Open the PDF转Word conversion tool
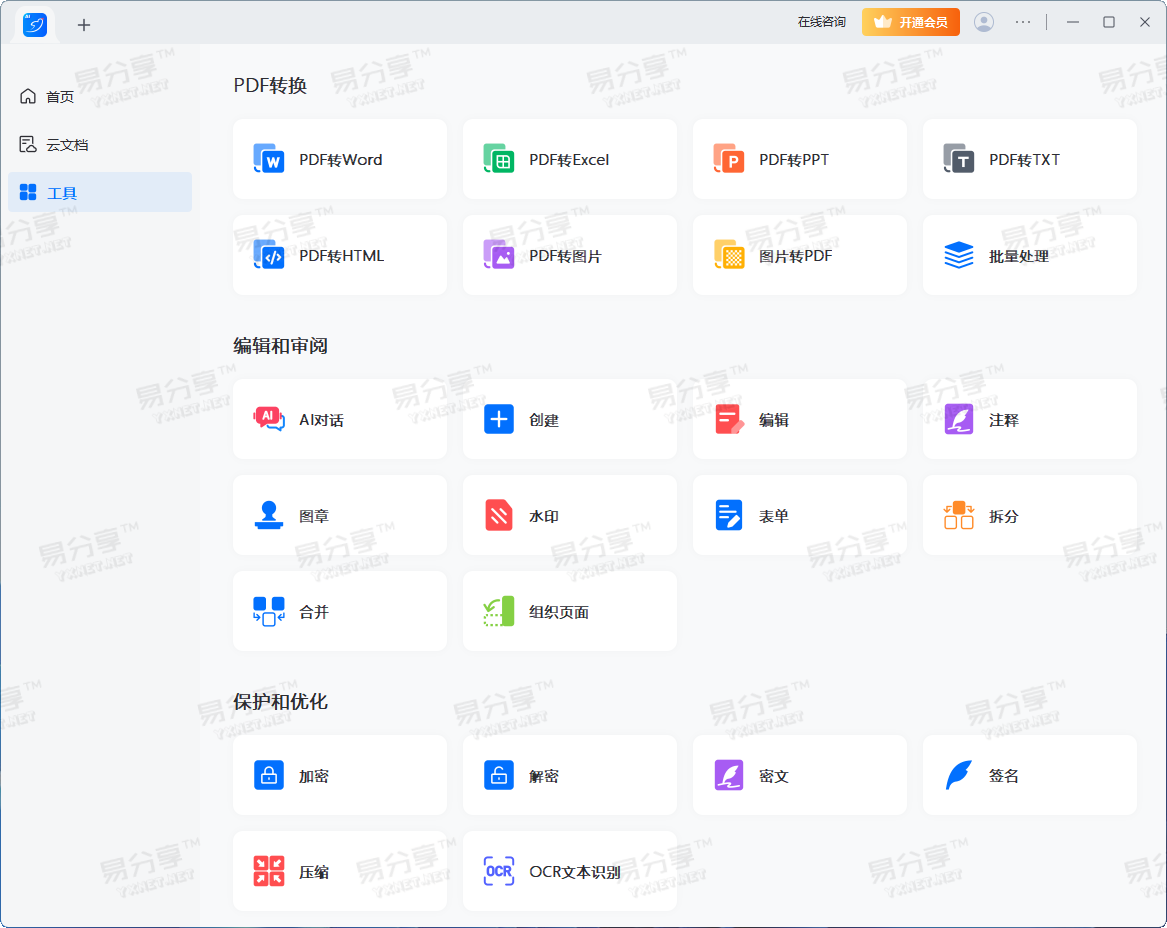The width and height of the screenshot is (1167, 928). tap(339, 158)
